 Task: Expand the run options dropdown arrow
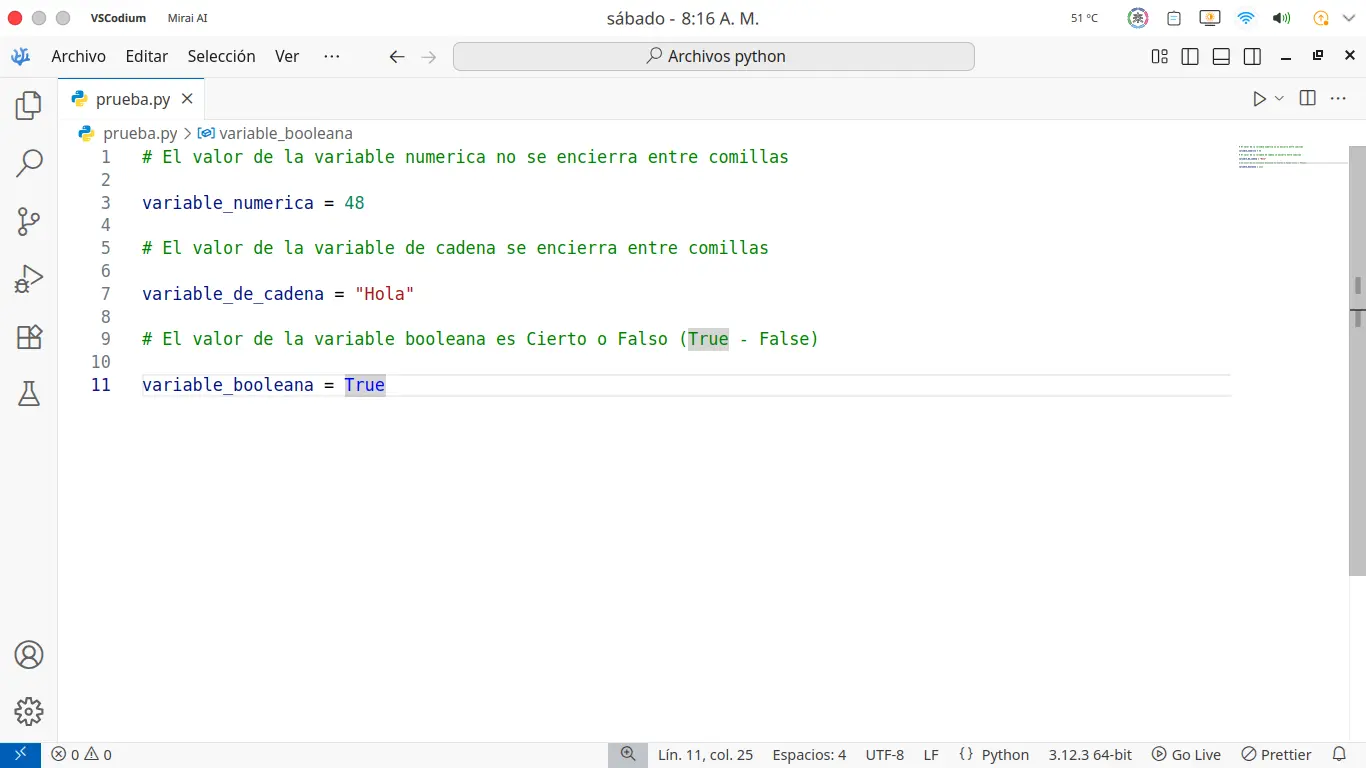click(x=1279, y=98)
